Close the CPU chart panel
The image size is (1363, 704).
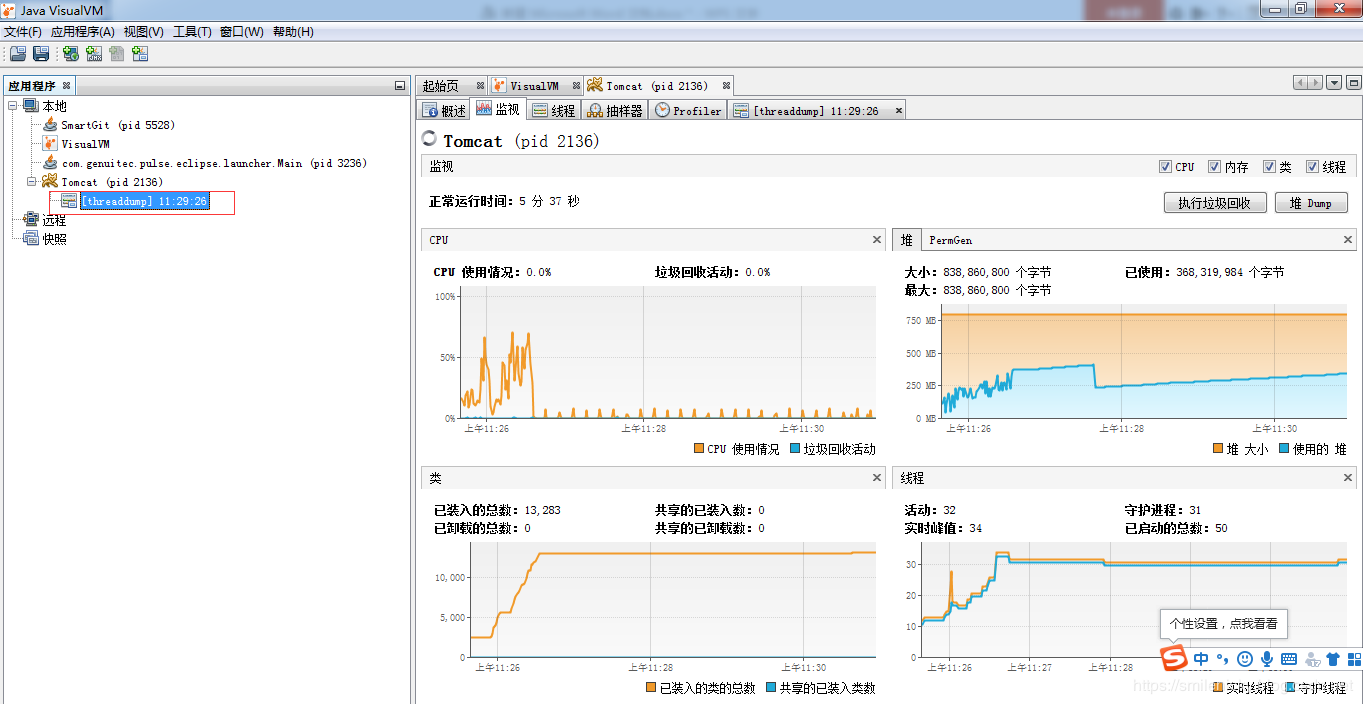877,240
